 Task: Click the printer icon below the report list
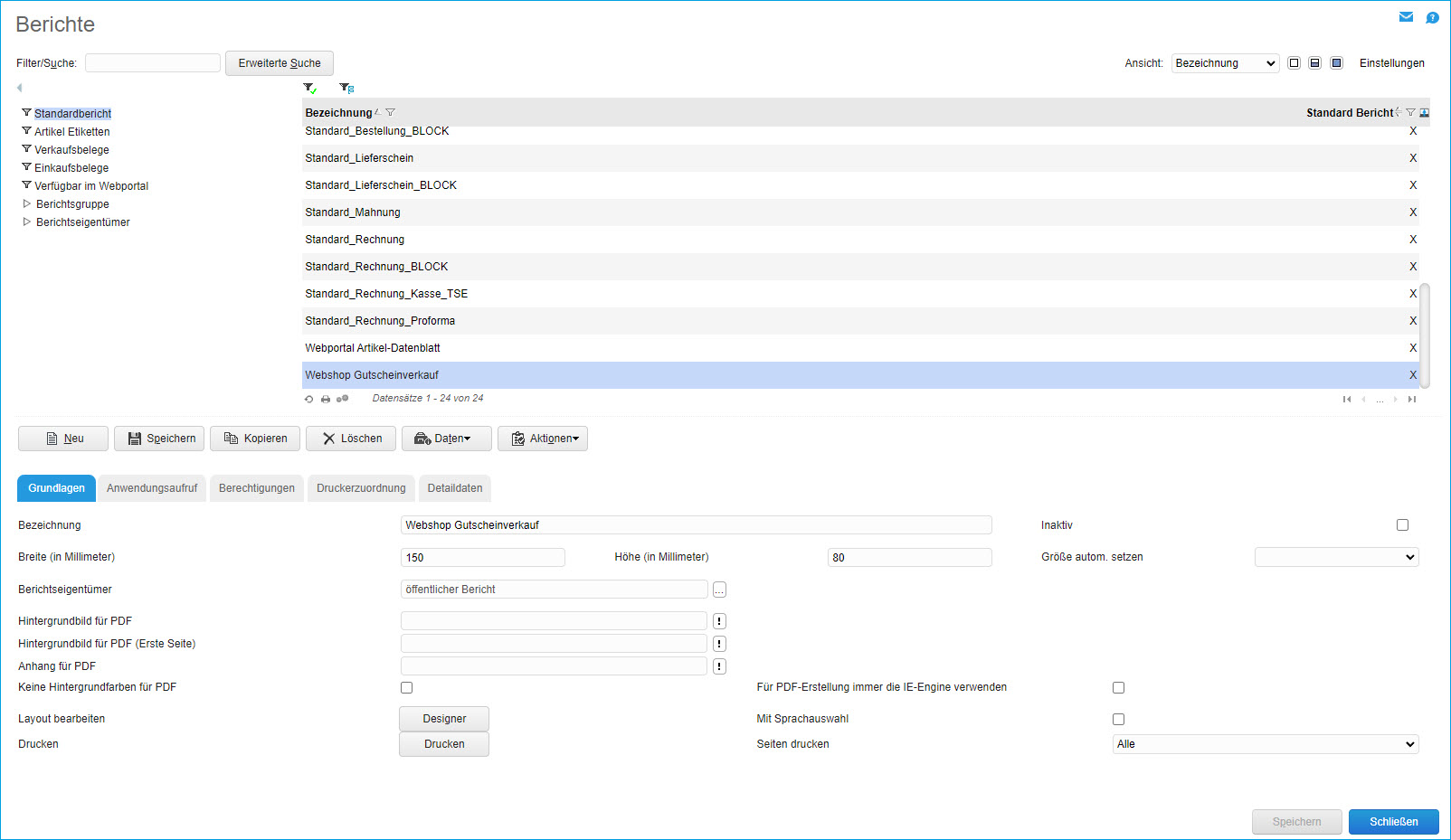[x=326, y=399]
